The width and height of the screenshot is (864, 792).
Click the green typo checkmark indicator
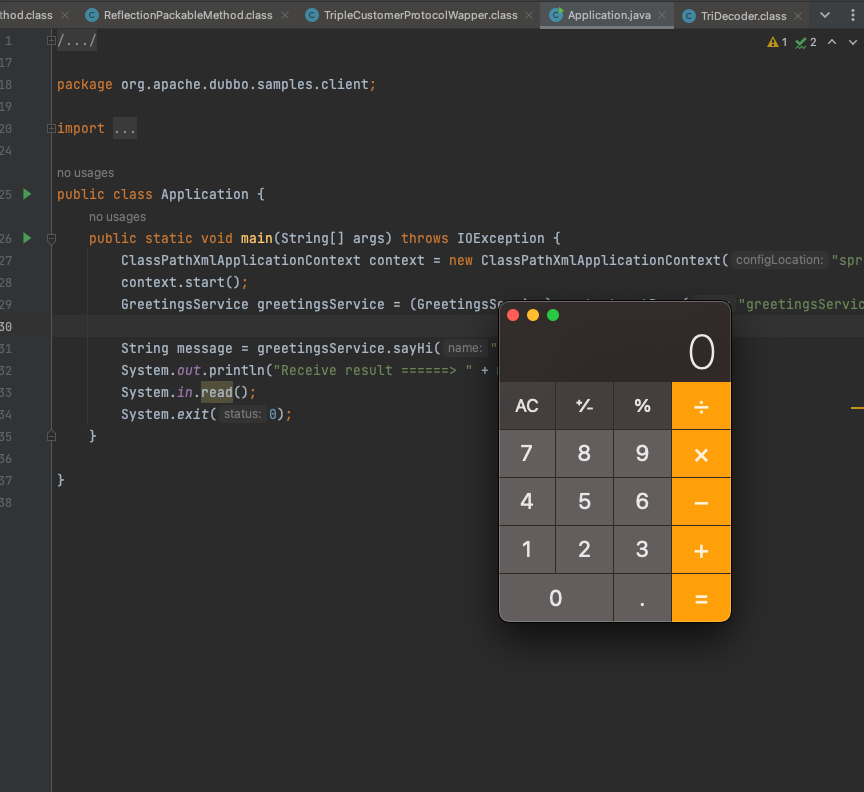[x=801, y=42]
